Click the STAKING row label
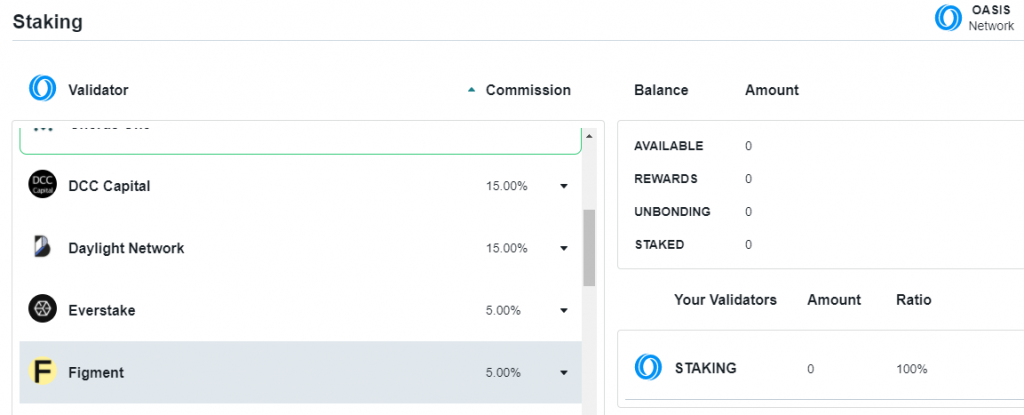This screenshot has width=1024, height=415. [705, 368]
